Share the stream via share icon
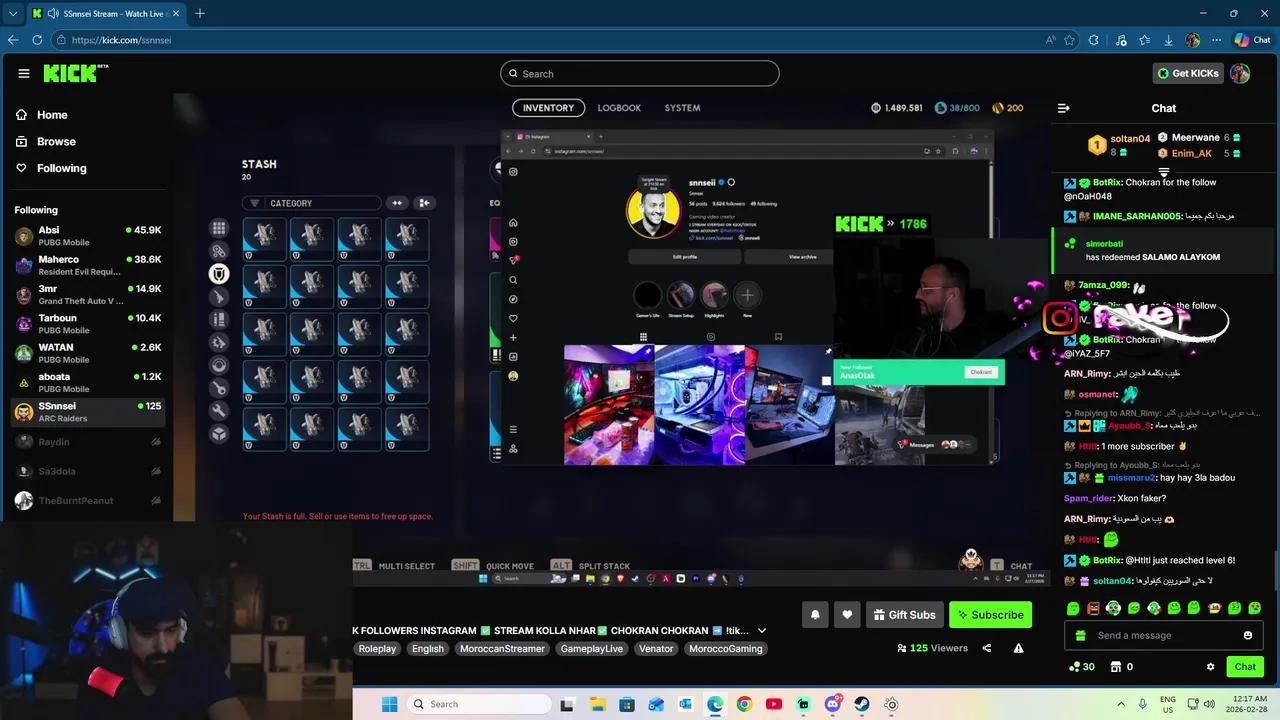The image size is (1280, 720). 987,648
